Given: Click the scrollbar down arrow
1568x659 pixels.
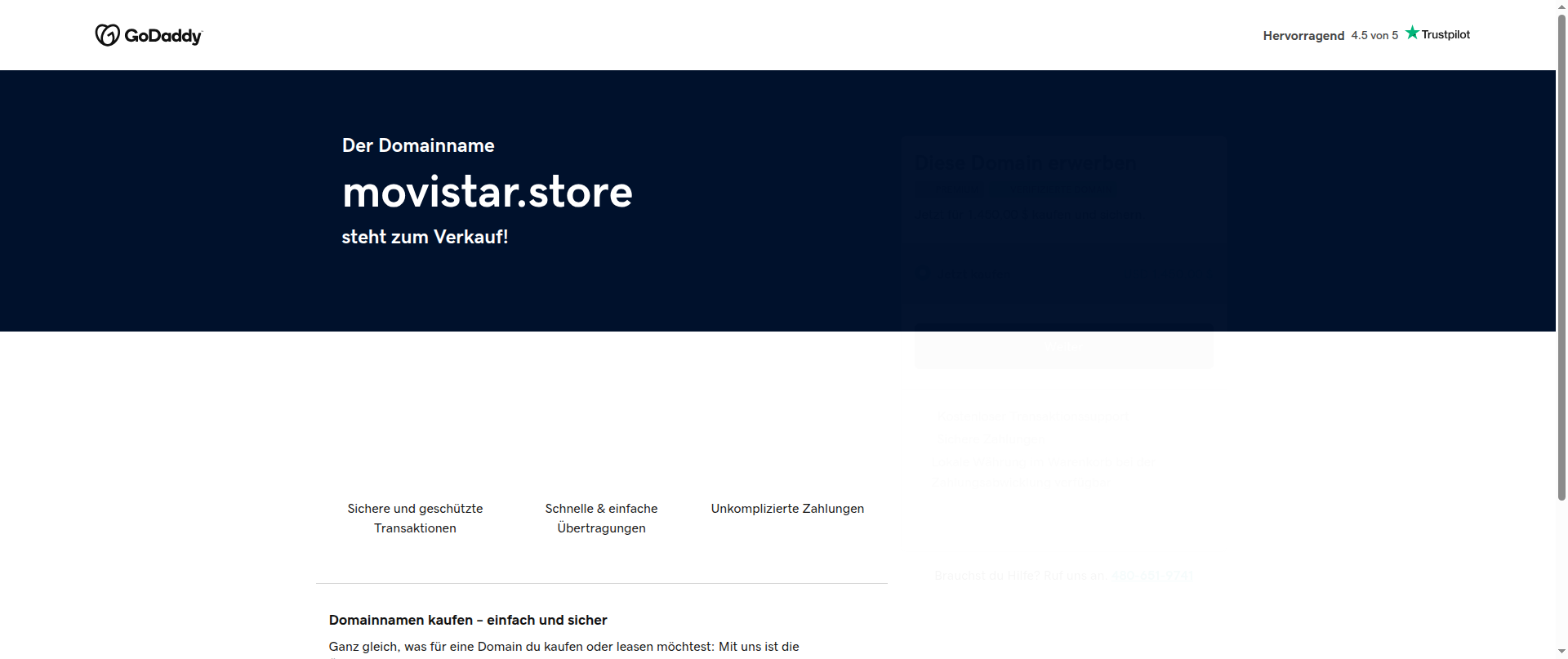Looking at the screenshot, I should [1561, 652].
